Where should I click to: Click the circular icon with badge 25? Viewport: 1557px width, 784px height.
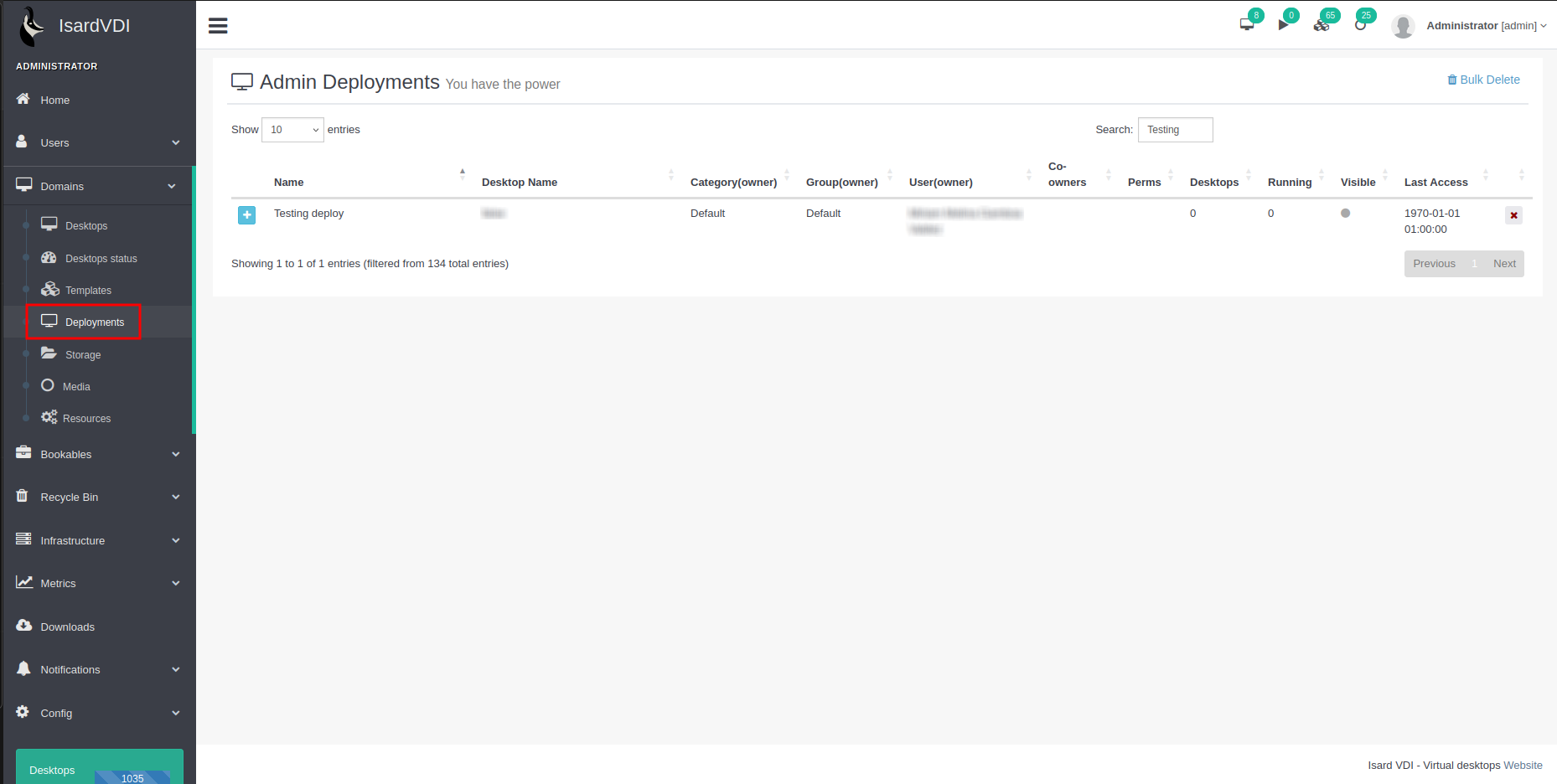click(1360, 25)
